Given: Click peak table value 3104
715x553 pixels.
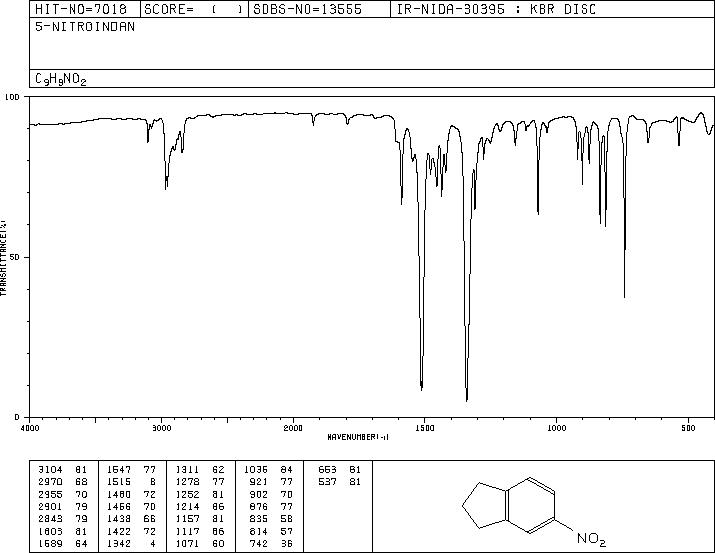Looking at the screenshot, I should [50, 470].
